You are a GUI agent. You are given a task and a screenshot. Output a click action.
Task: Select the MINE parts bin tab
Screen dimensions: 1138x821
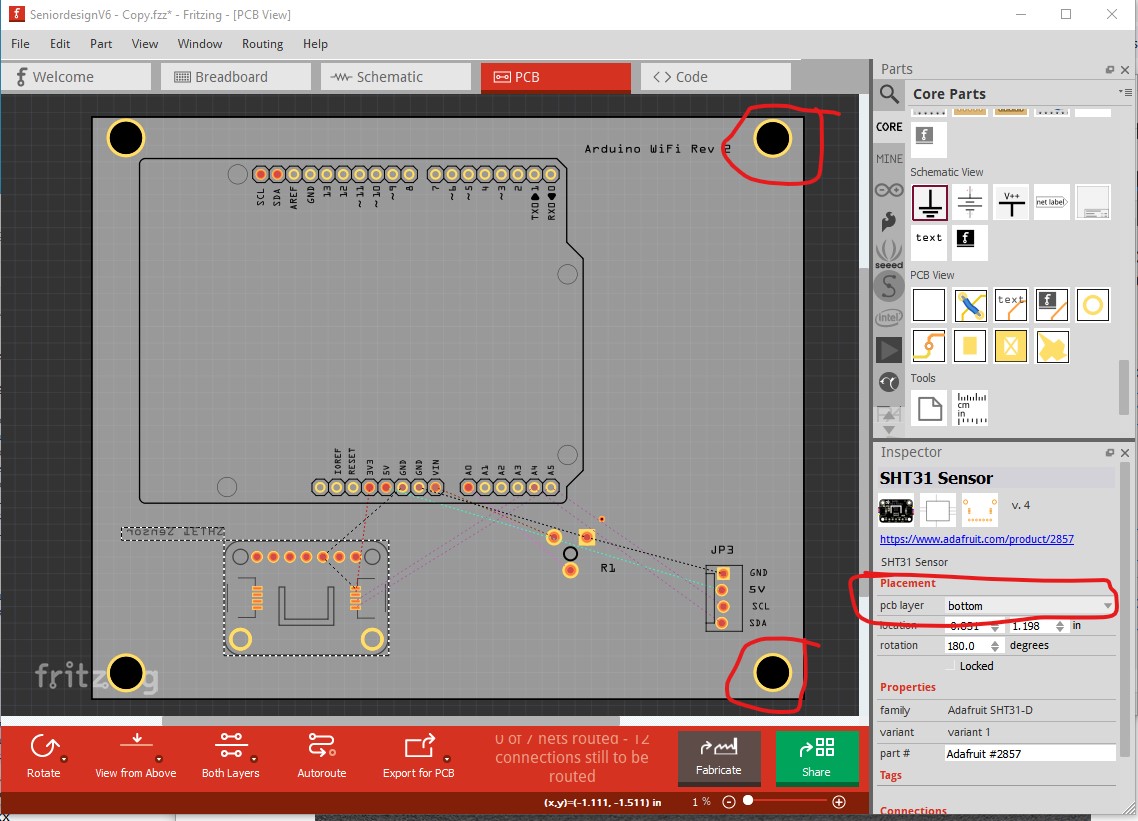click(x=889, y=158)
